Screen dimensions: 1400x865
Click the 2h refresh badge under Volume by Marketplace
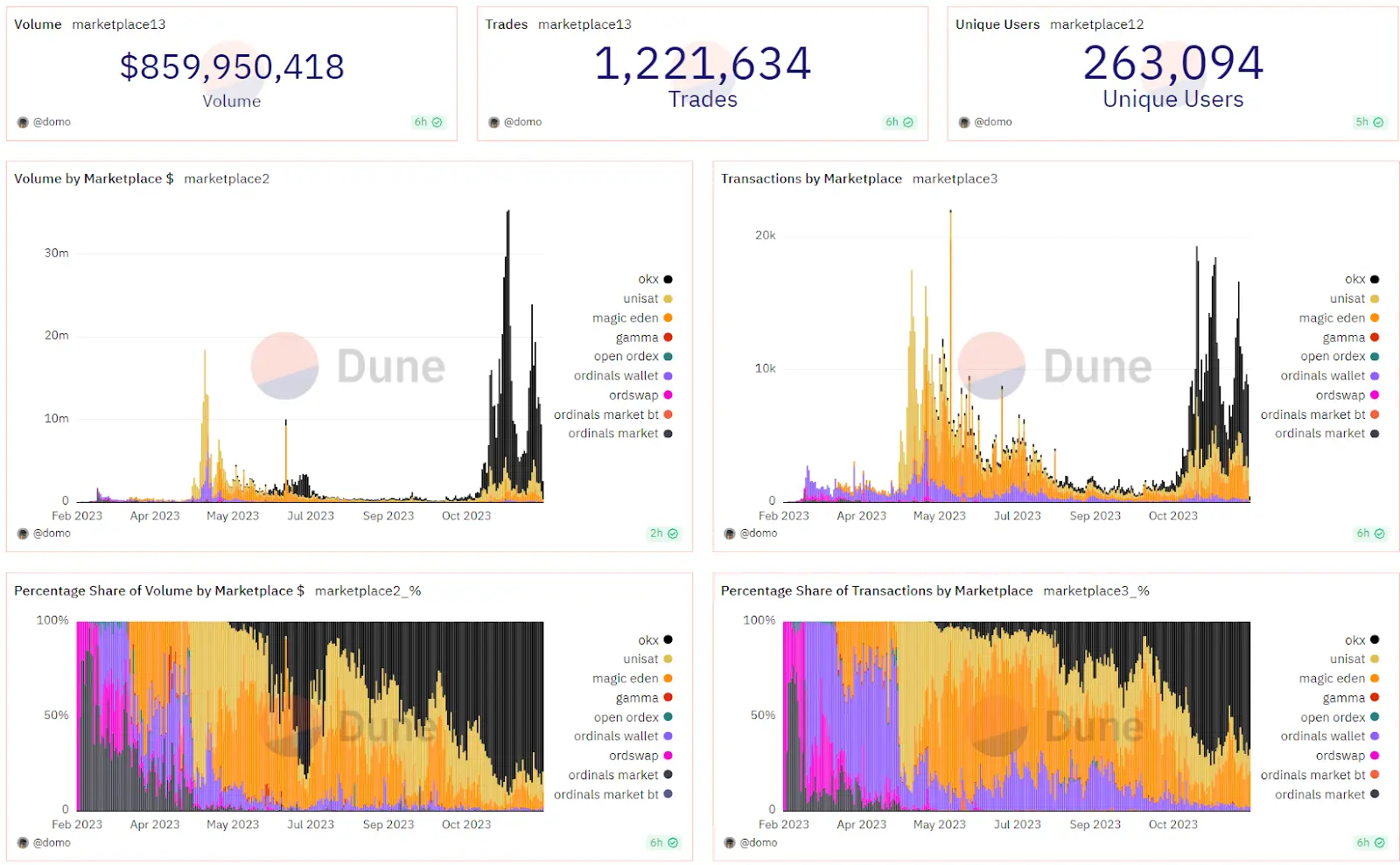pyautogui.click(x=664, y=534)
